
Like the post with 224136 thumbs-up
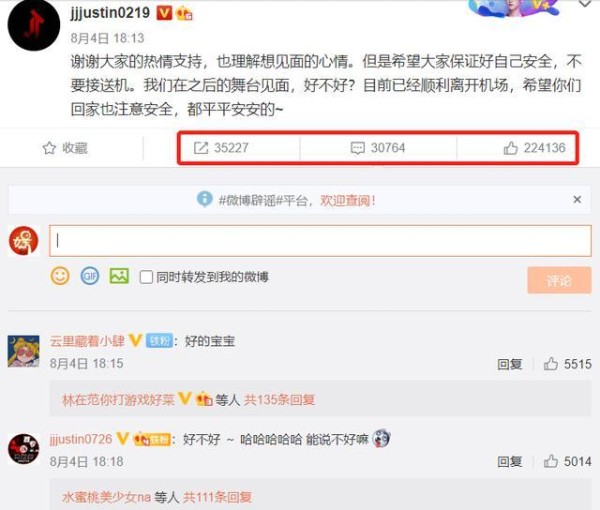510,148
